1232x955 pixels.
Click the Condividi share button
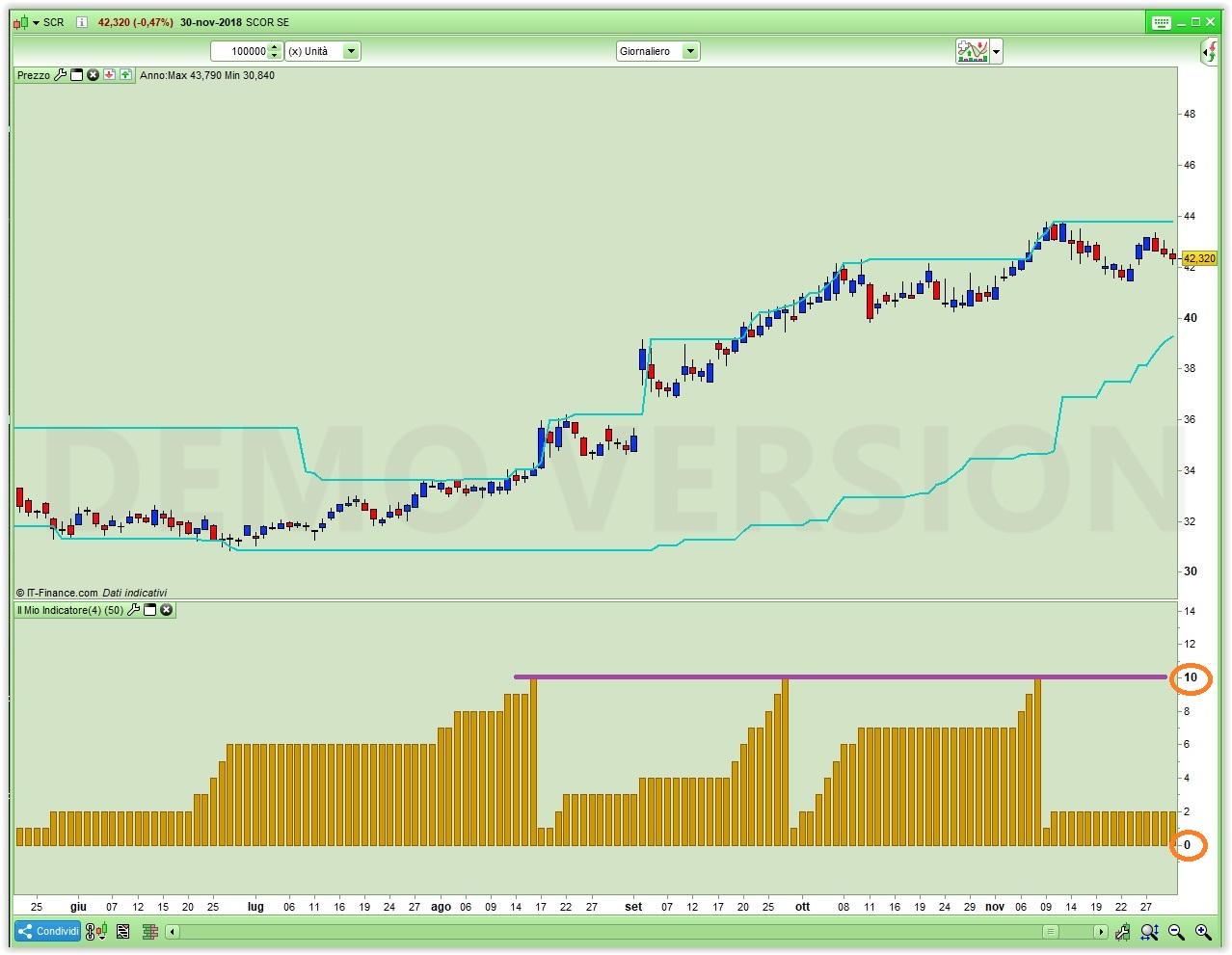pyautogui.click(x=48, y=931)
